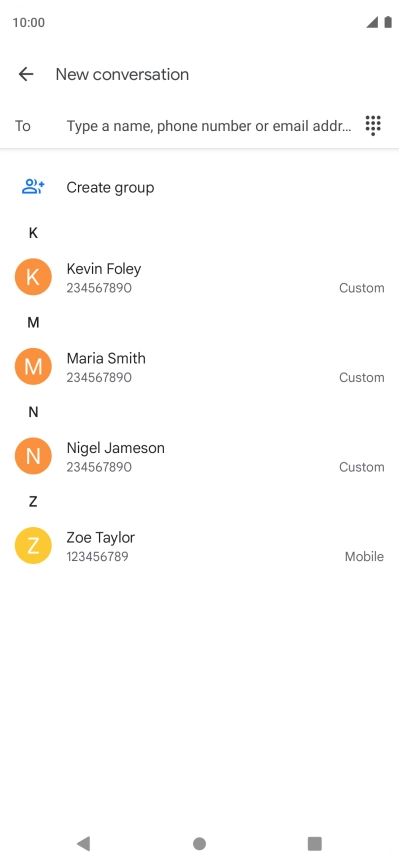This screenshot has height=866, width=399.
Task: Tap Zoe Taylor's Mobile number label
Action: click(x=364, y=557)
